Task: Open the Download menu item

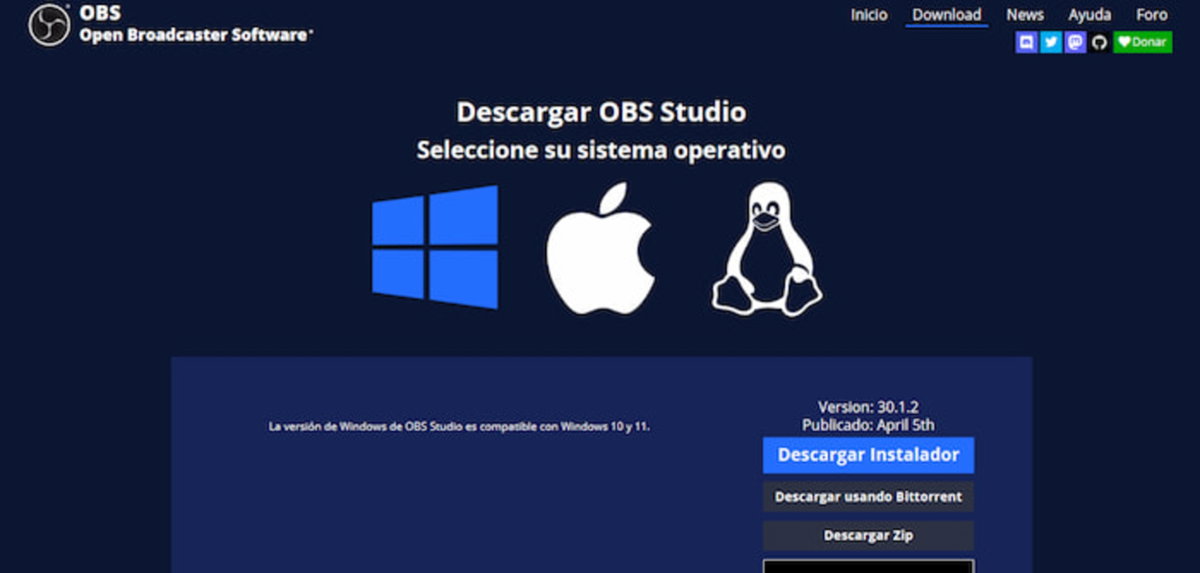Action: click(946, 15)
